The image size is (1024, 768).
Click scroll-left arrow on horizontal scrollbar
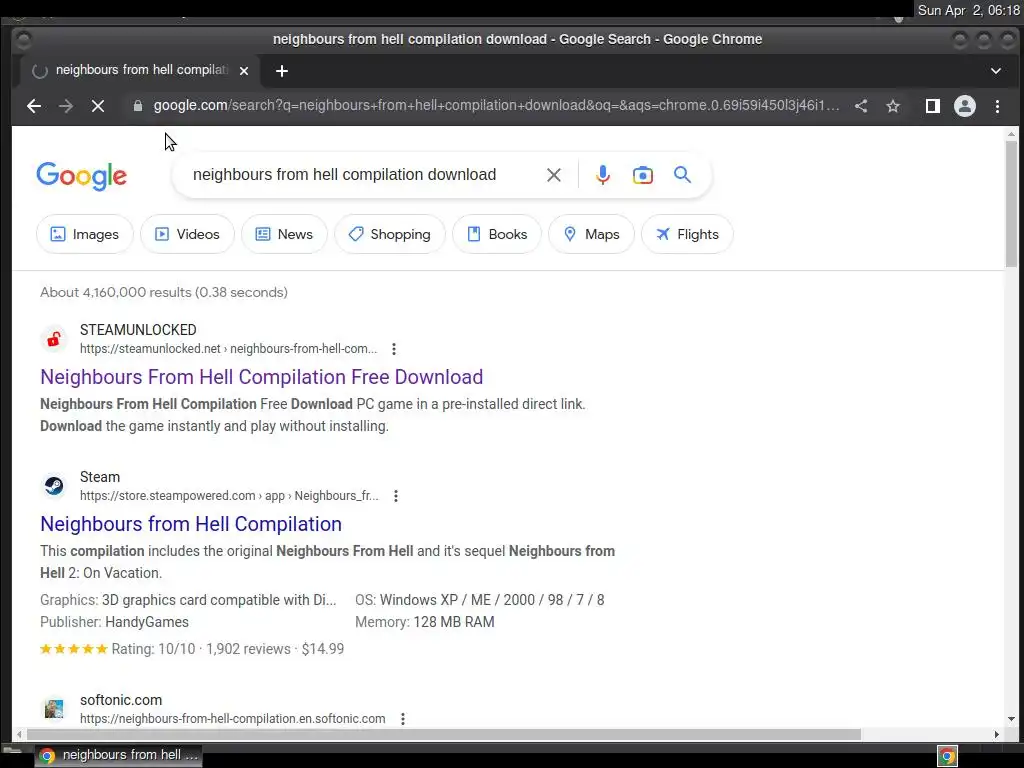coord(18,735)
